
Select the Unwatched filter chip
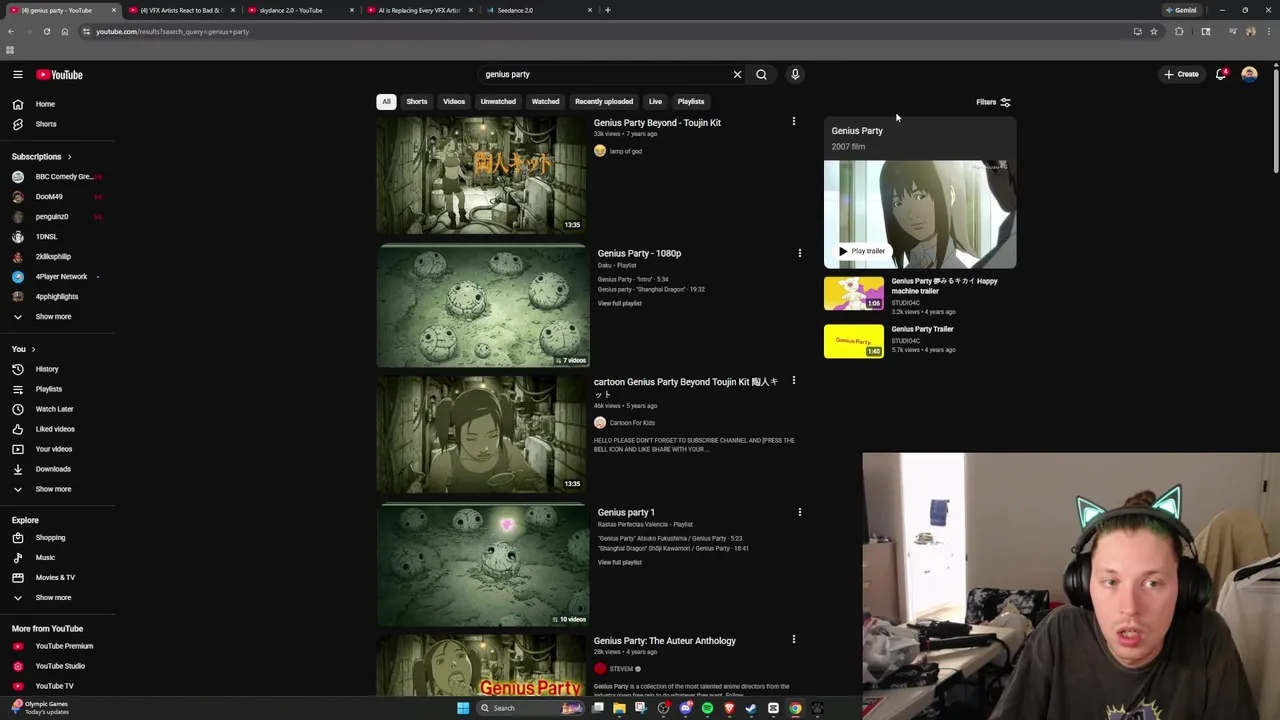coord(498,101)
